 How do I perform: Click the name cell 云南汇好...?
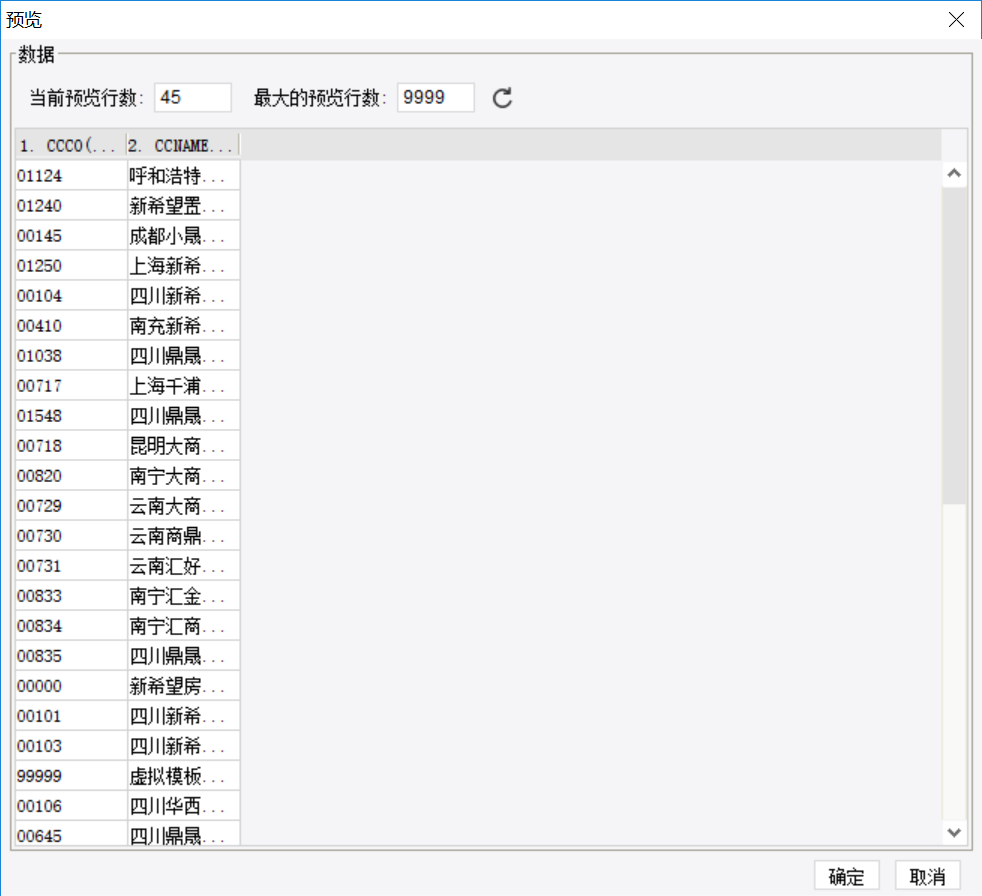pyautogui.click(x=183, y=566)
